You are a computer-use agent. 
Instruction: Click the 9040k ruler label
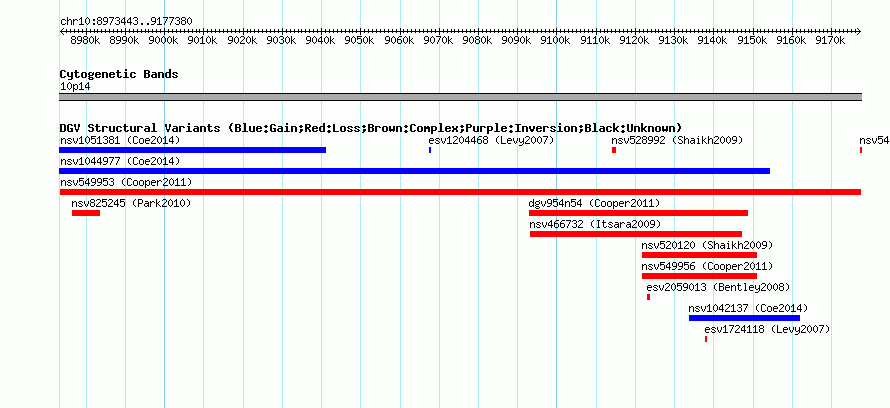321,41
